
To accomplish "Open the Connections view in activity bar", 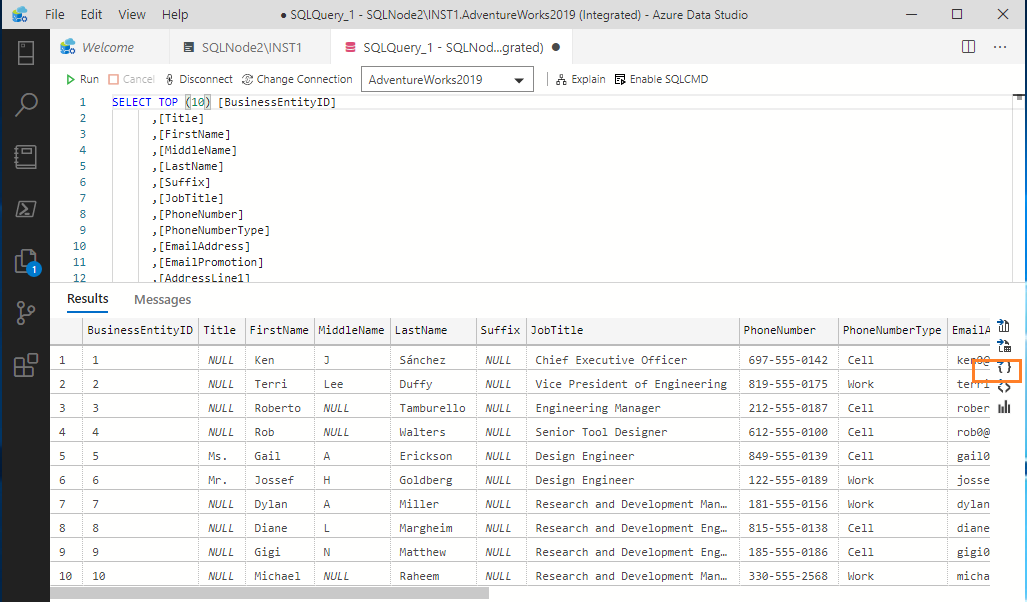I will 26,53.
